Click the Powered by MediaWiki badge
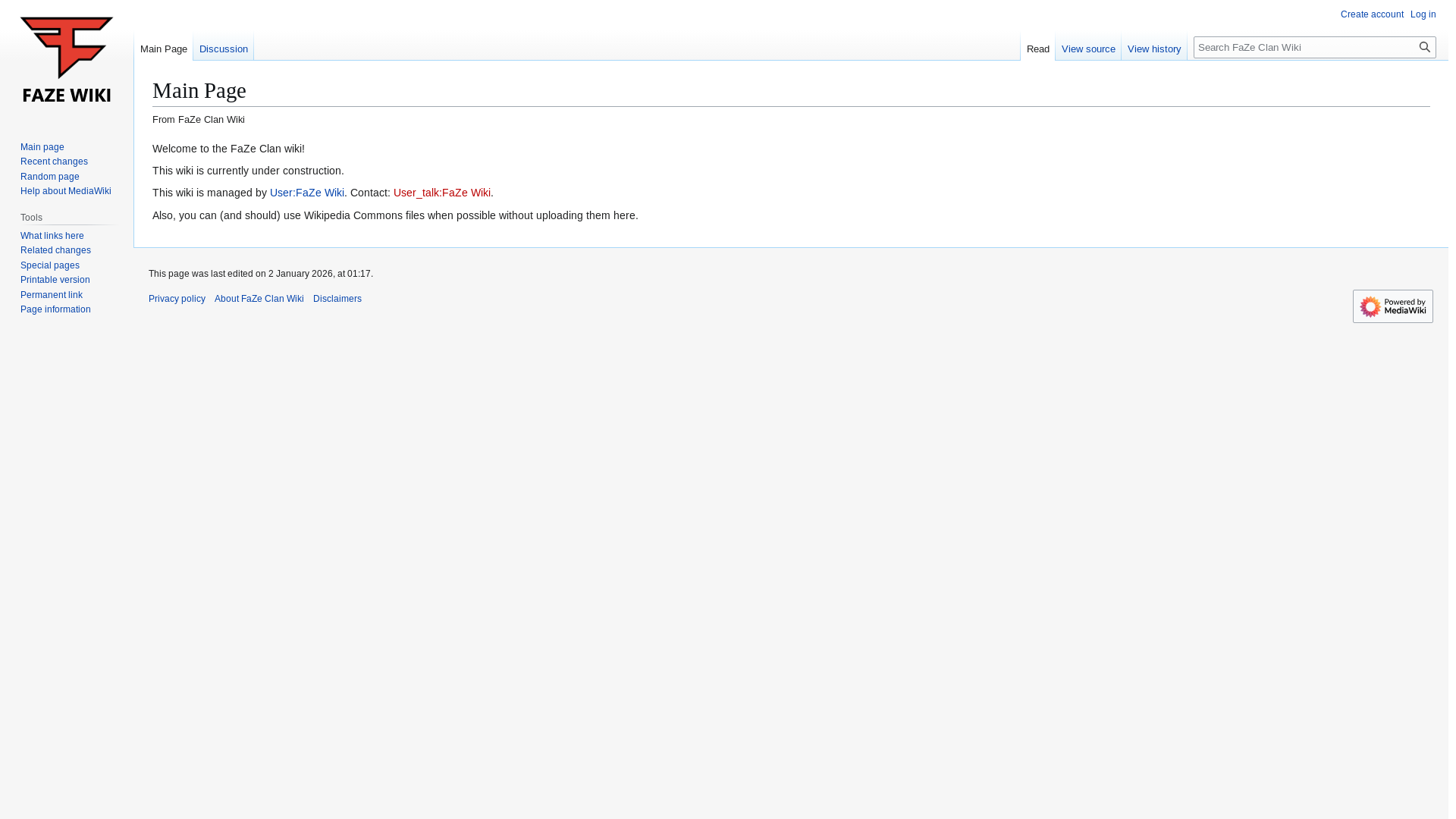 (x=1392, y=306)
